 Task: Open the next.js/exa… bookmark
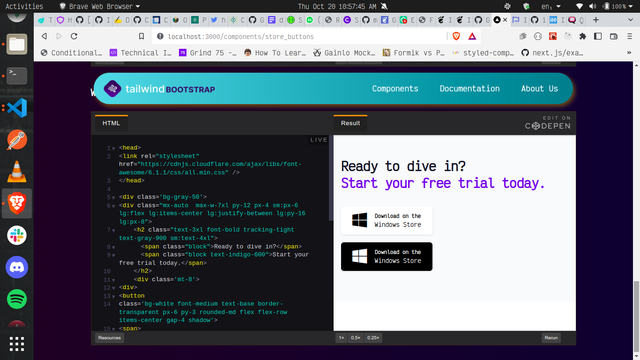(x=553, y=53)
